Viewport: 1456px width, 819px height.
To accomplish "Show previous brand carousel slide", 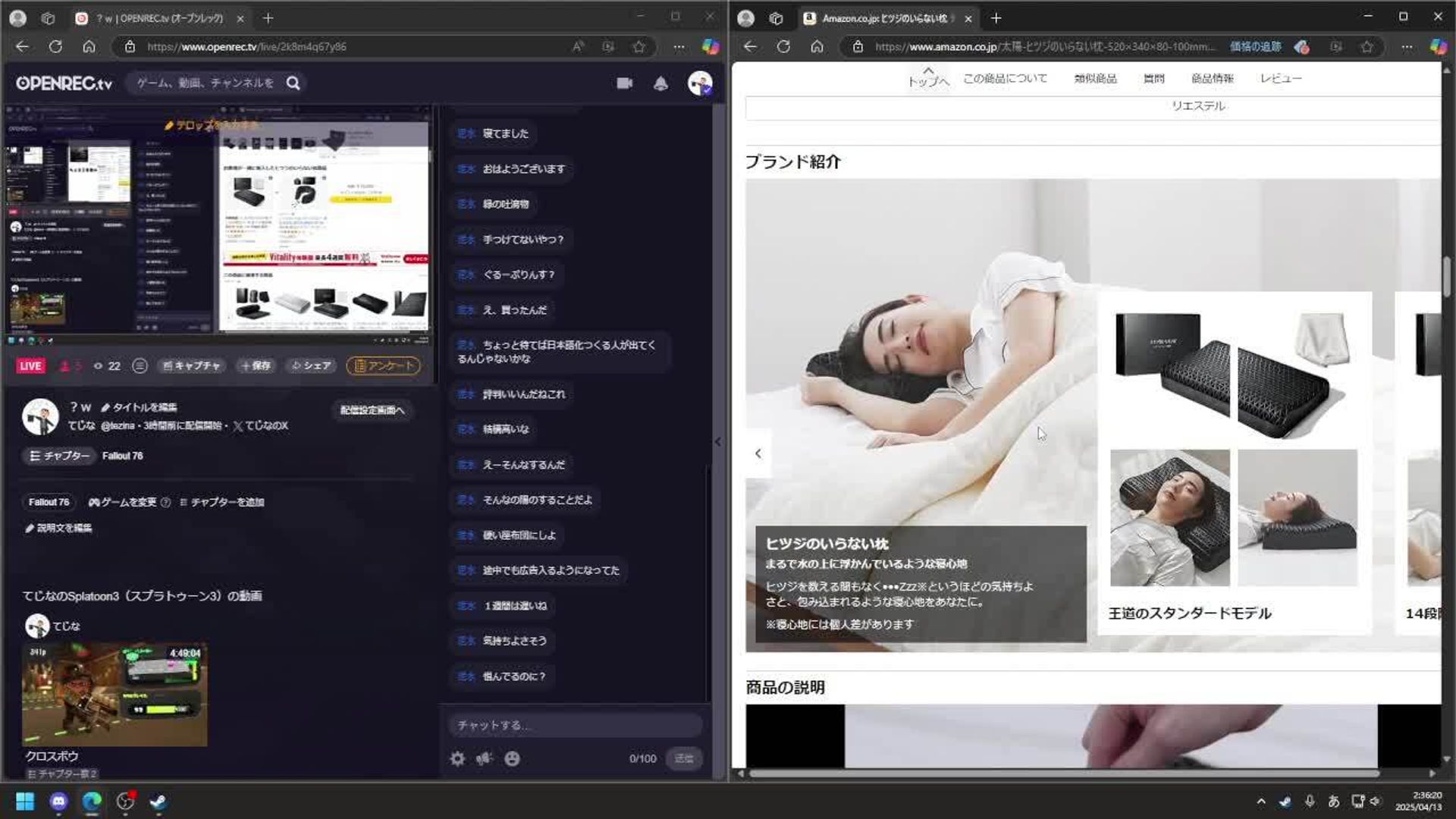I will [x=758, y=453].
